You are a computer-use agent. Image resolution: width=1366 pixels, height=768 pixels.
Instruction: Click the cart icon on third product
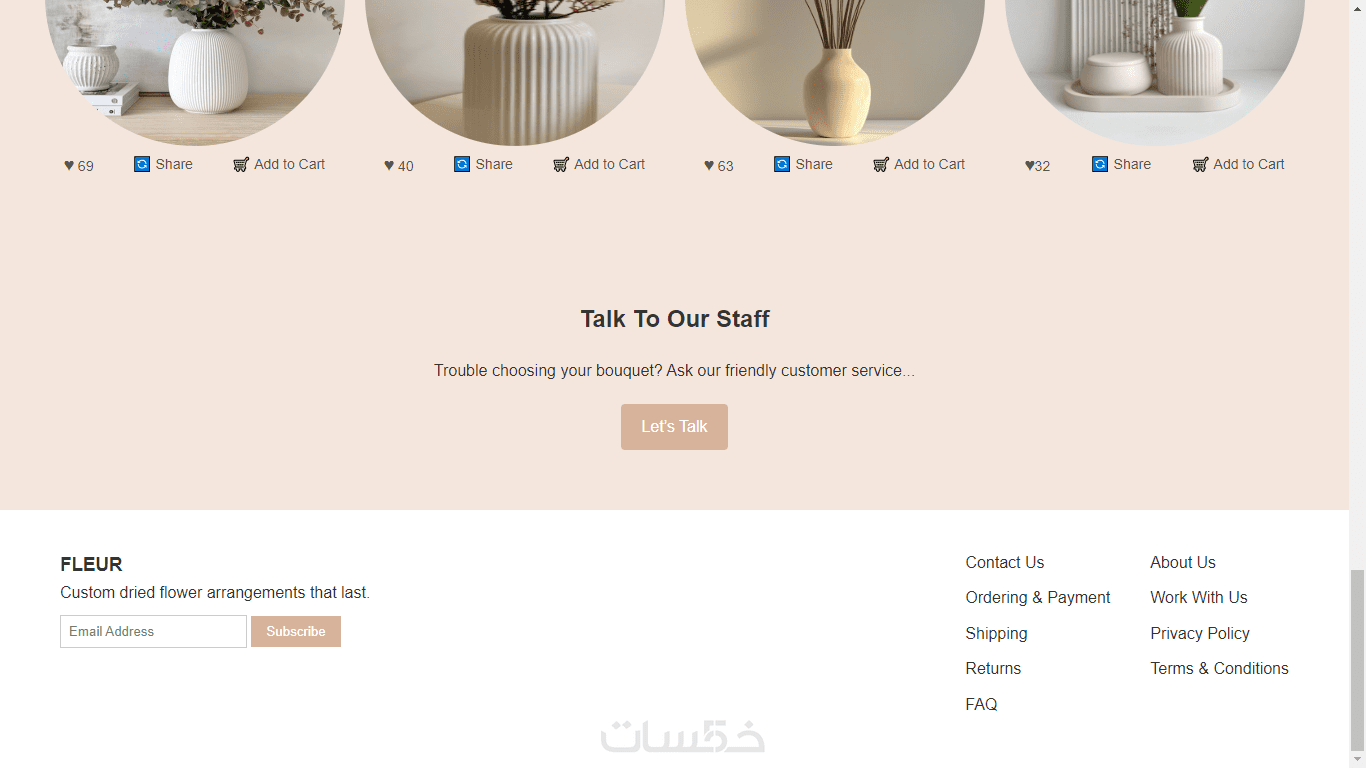tap(881, 164)
